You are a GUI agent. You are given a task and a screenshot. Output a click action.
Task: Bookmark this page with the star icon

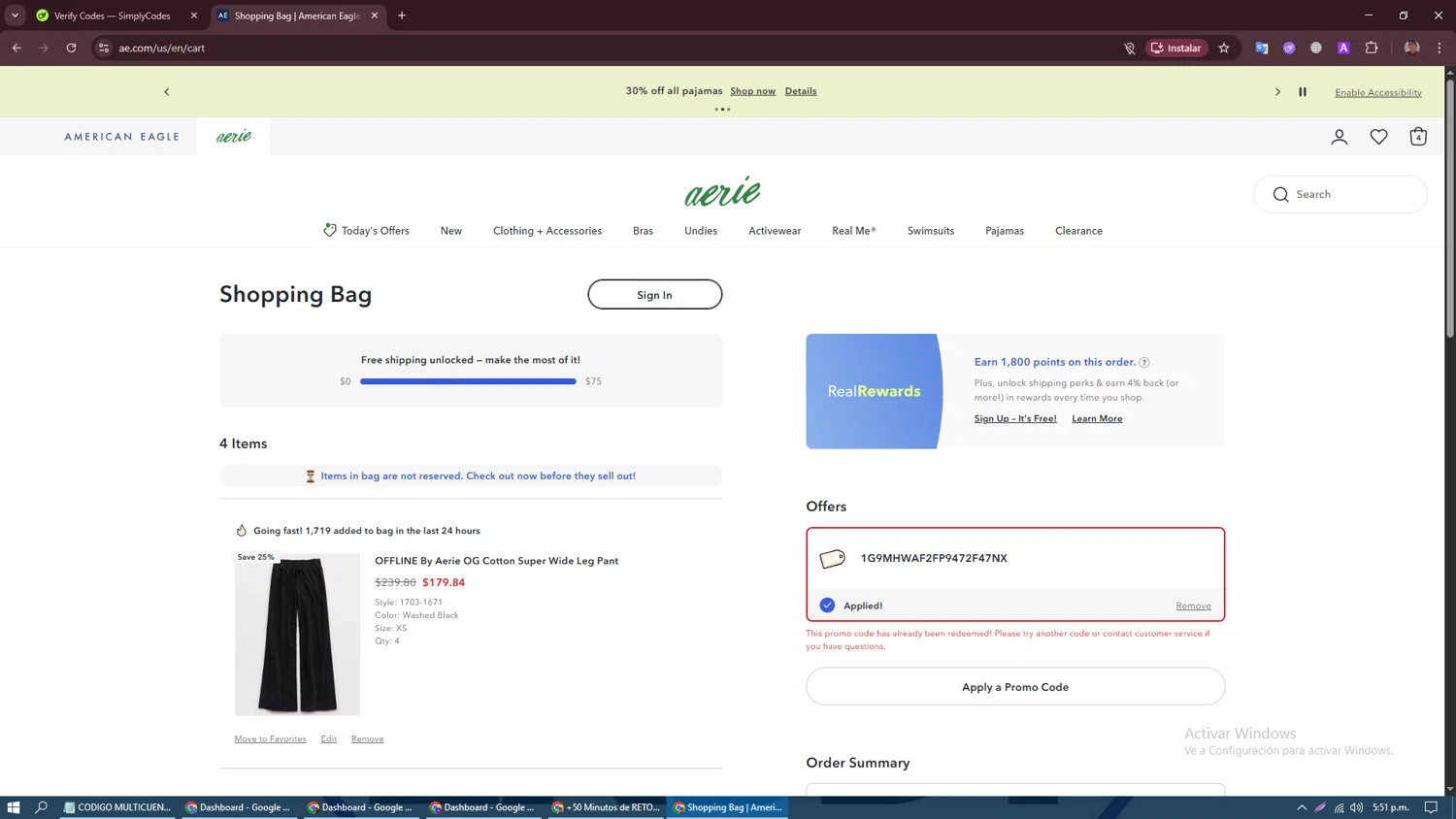point(1224,48)
